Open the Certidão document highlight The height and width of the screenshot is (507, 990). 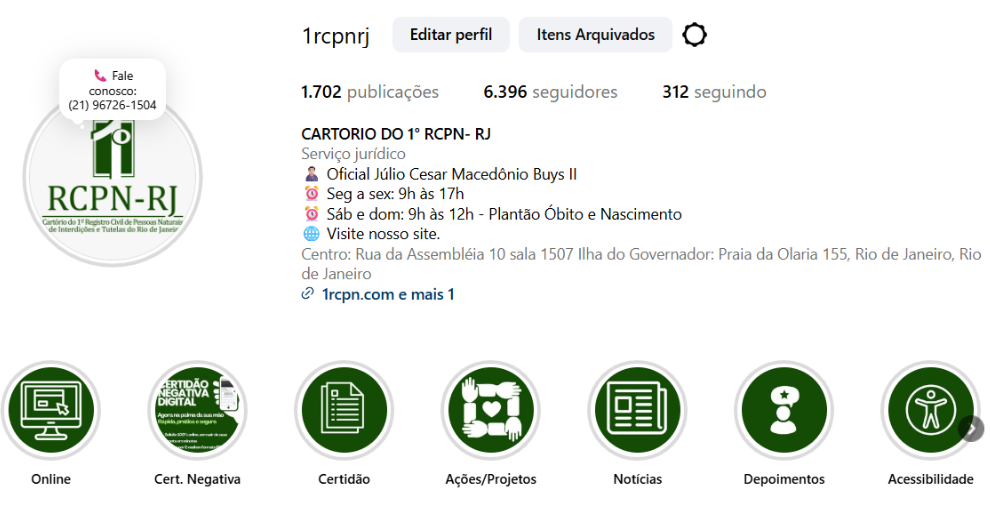tap(344, 410)
